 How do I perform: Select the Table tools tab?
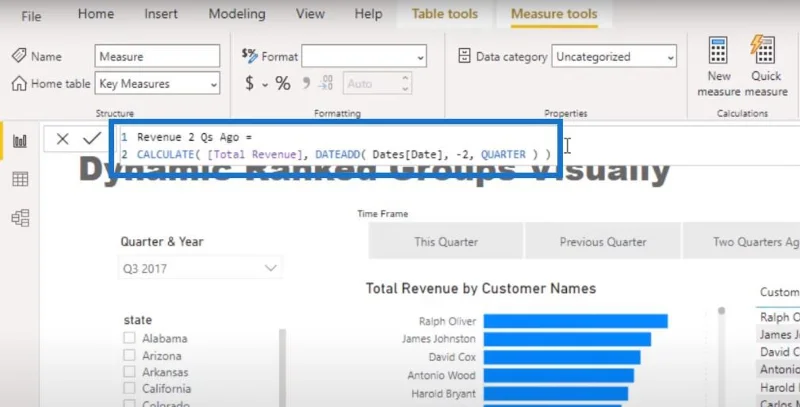pyautogui.click(x=444, y=14)
